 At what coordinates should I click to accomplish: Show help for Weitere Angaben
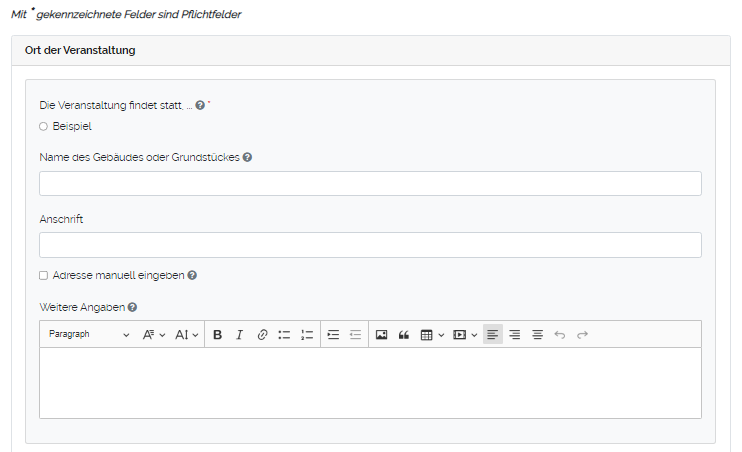point(132,308)
